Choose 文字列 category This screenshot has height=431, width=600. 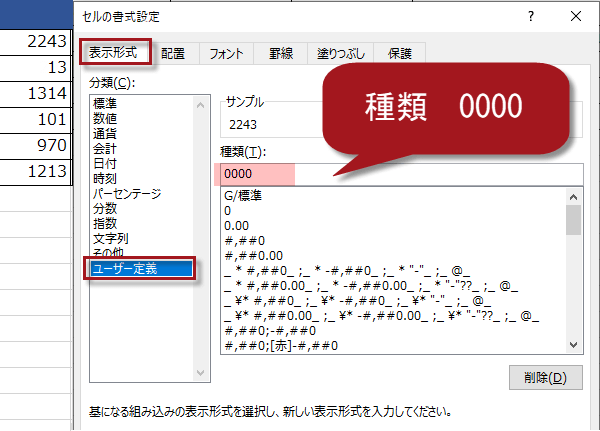[x=112, y=238]
